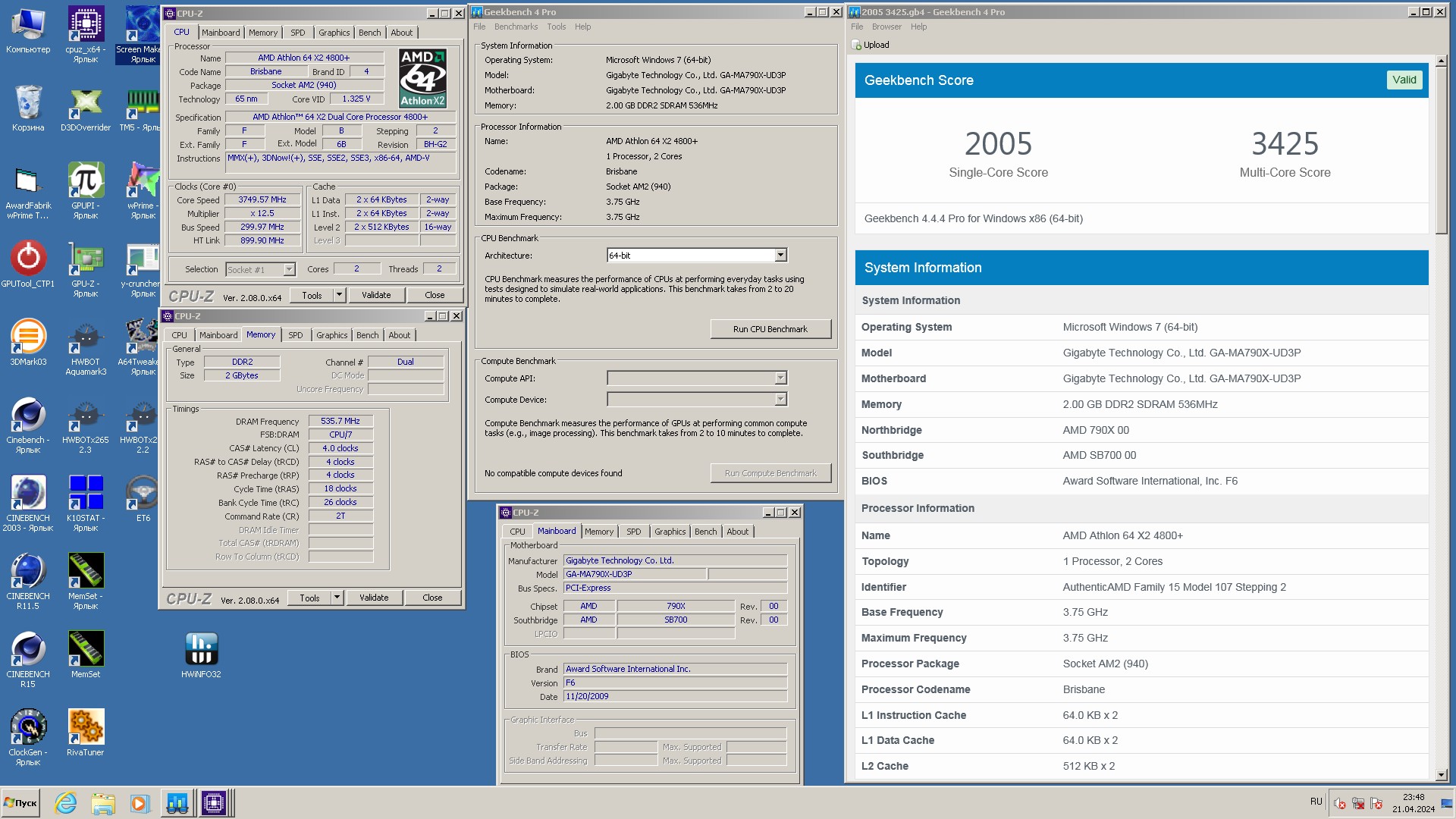Open the Компьютер desktop icon
Viewport: 1456px width, 819px height.
(28, 30)
